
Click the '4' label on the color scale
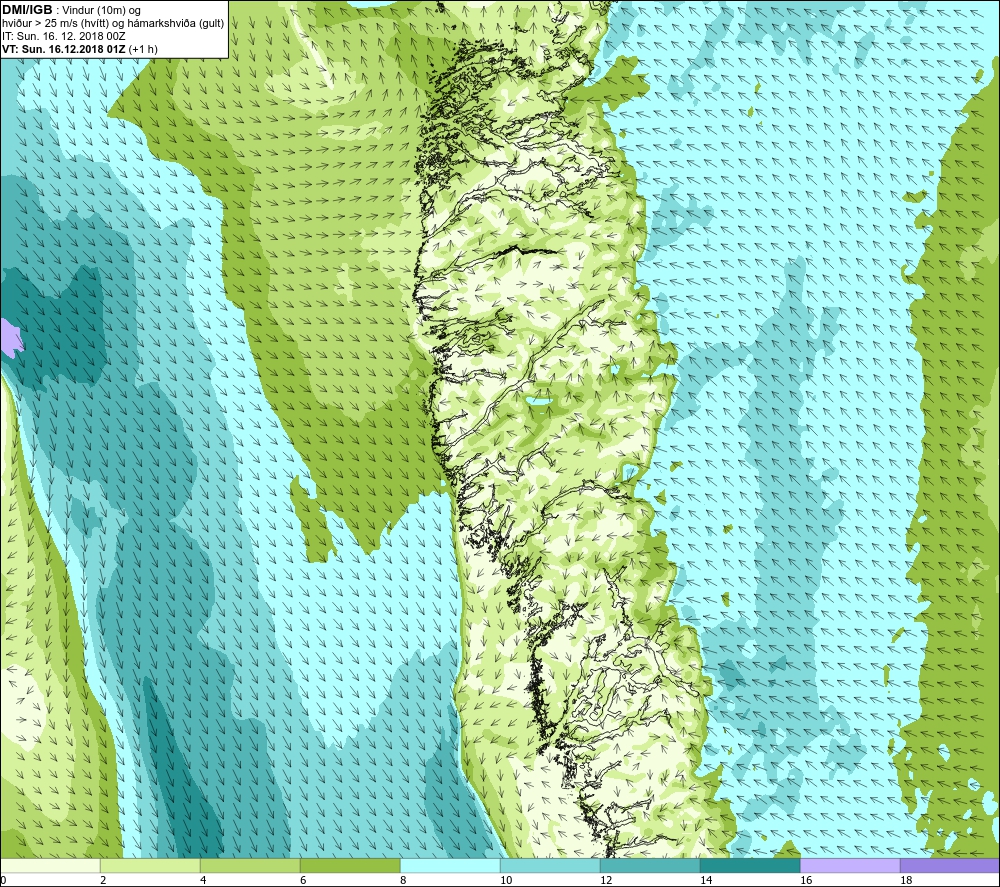203,880
